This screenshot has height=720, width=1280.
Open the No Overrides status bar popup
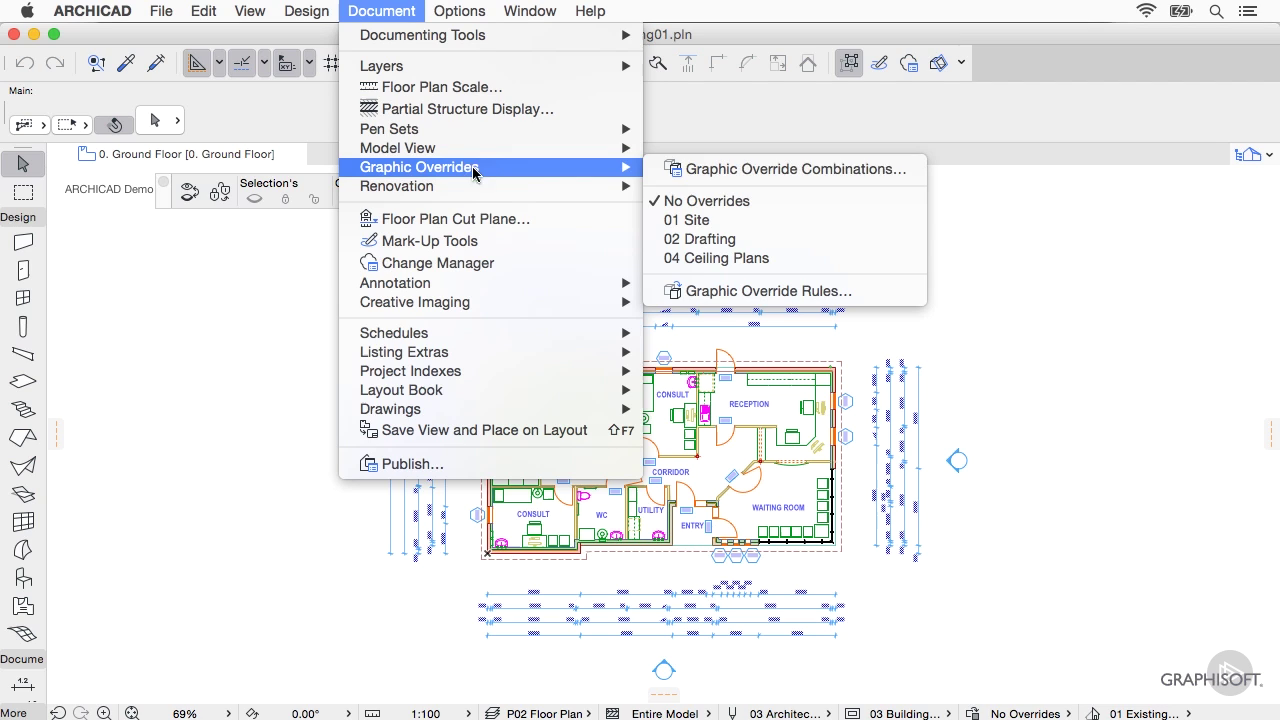(1025, 713)
